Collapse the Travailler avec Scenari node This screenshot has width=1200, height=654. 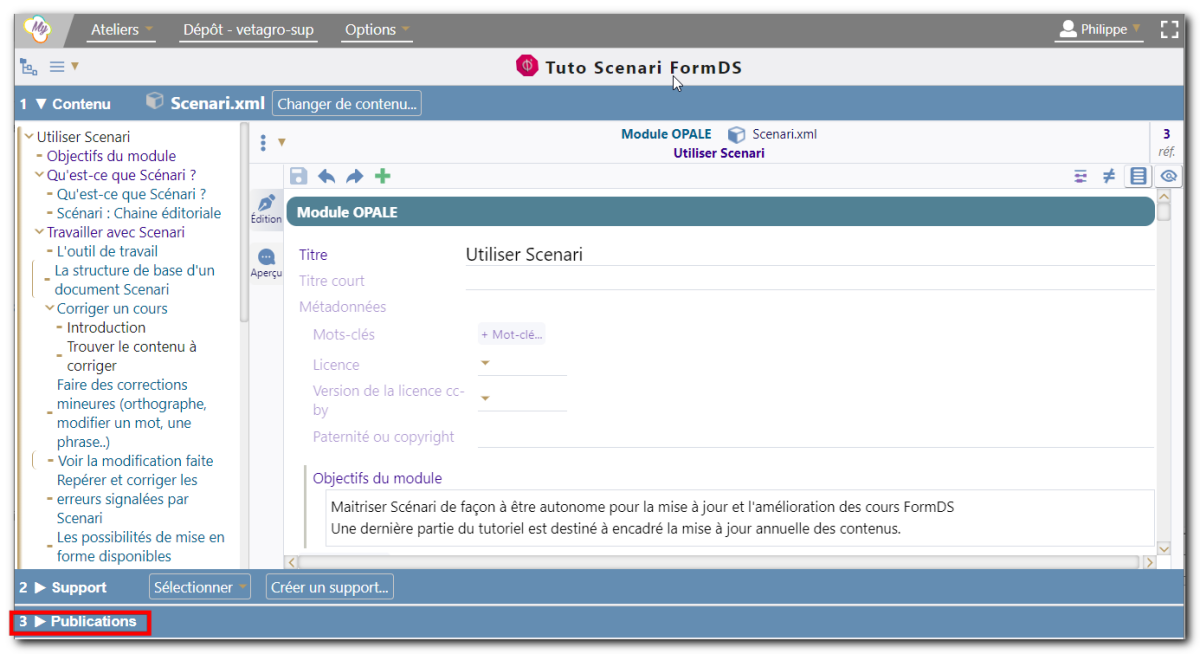39,232
